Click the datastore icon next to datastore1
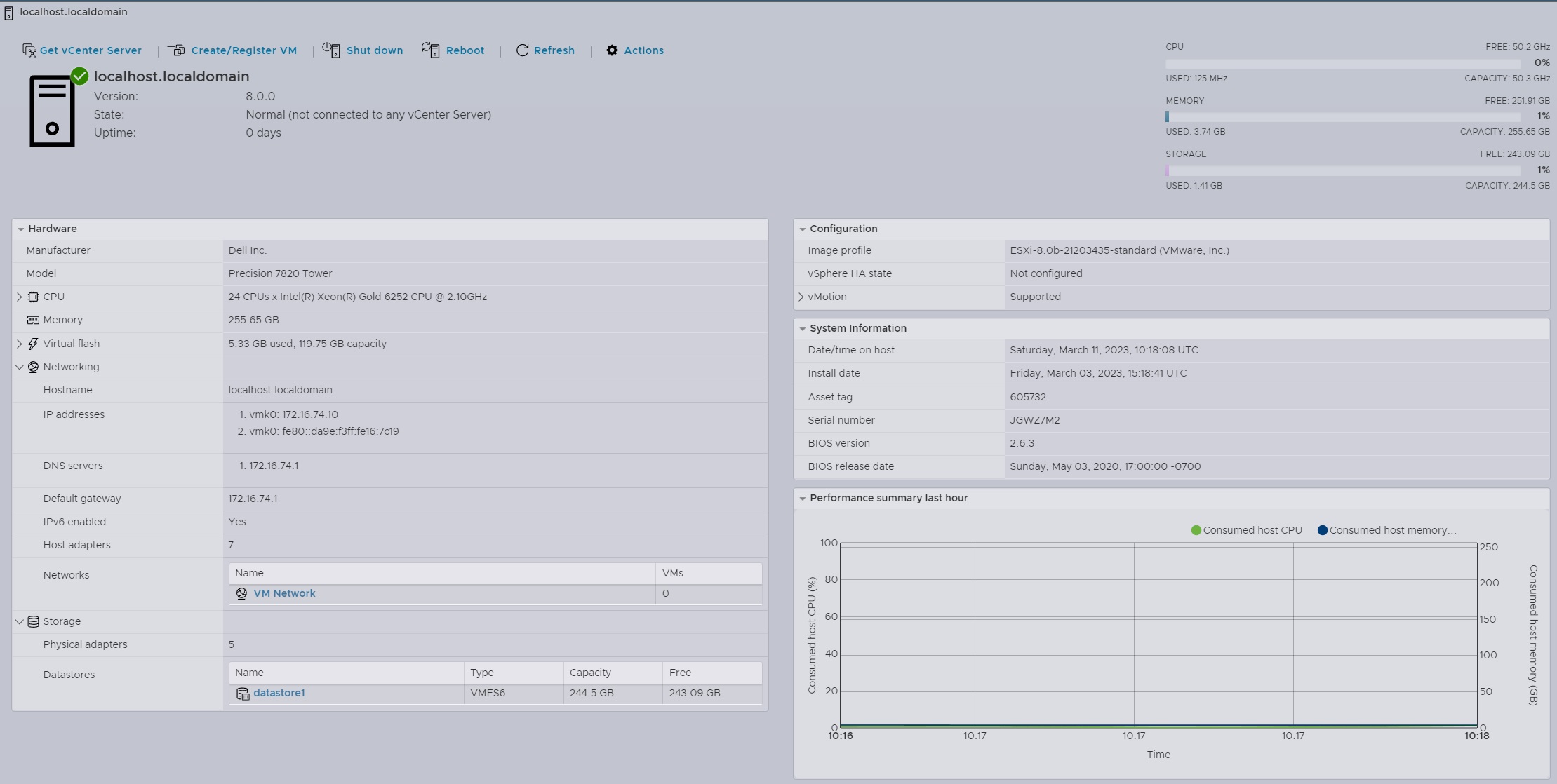Viewport: 1557px width, 784px height. (x=243, y=694)
